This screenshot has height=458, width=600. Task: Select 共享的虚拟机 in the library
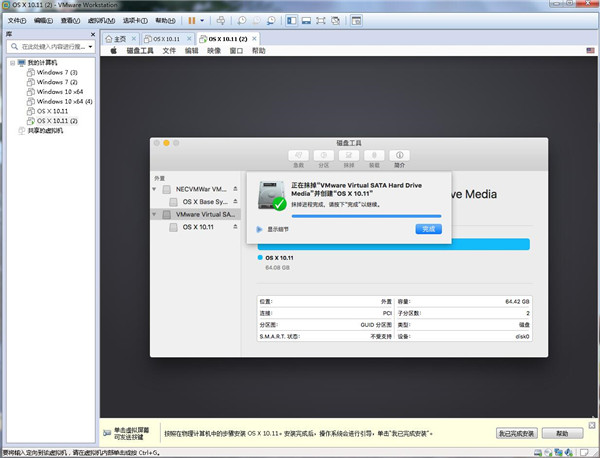(x=41, y=131)
